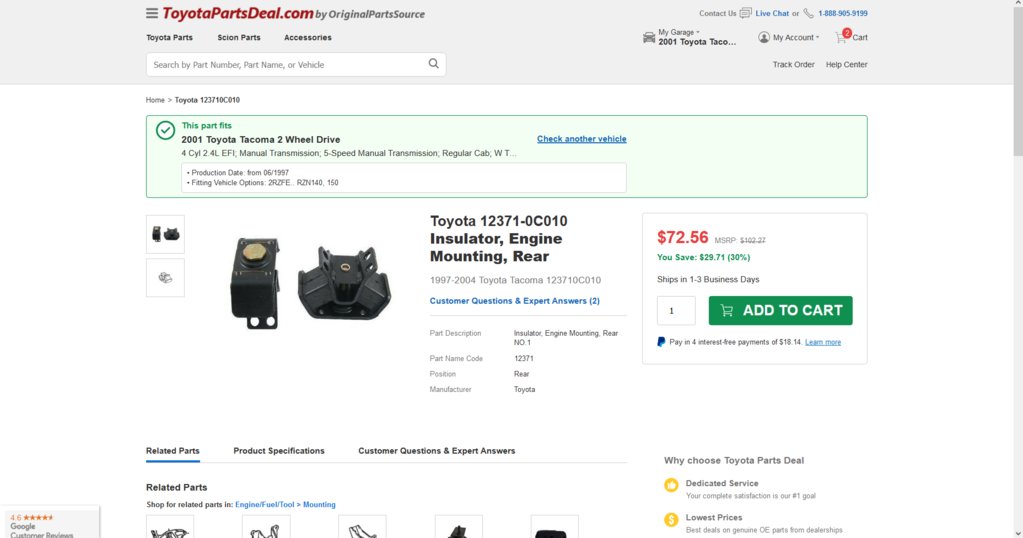
Task: Open the Toyota Parts menu
Action: pyautogui.click(x=169, y=38)
